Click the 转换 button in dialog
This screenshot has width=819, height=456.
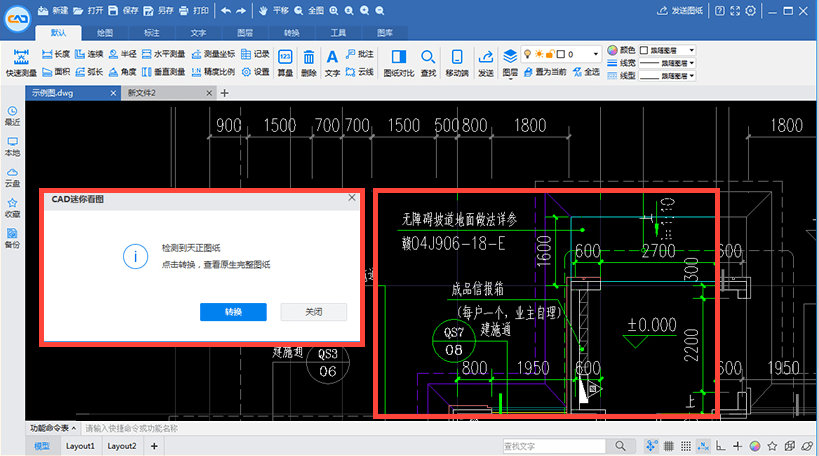click(233, 312)
